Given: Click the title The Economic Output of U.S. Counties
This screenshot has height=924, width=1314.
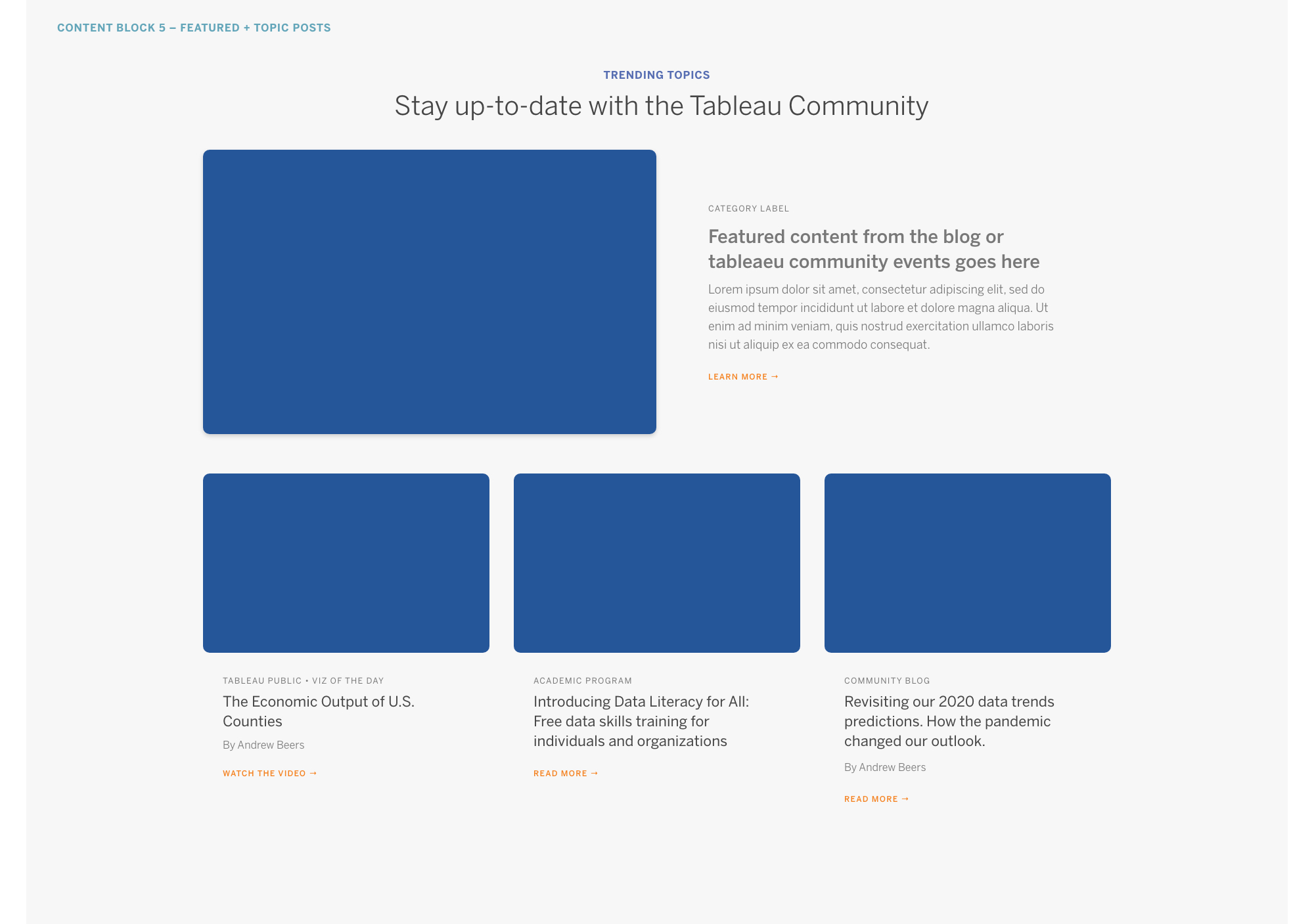Looking at the screenshot, I should (x=319, y=711).
